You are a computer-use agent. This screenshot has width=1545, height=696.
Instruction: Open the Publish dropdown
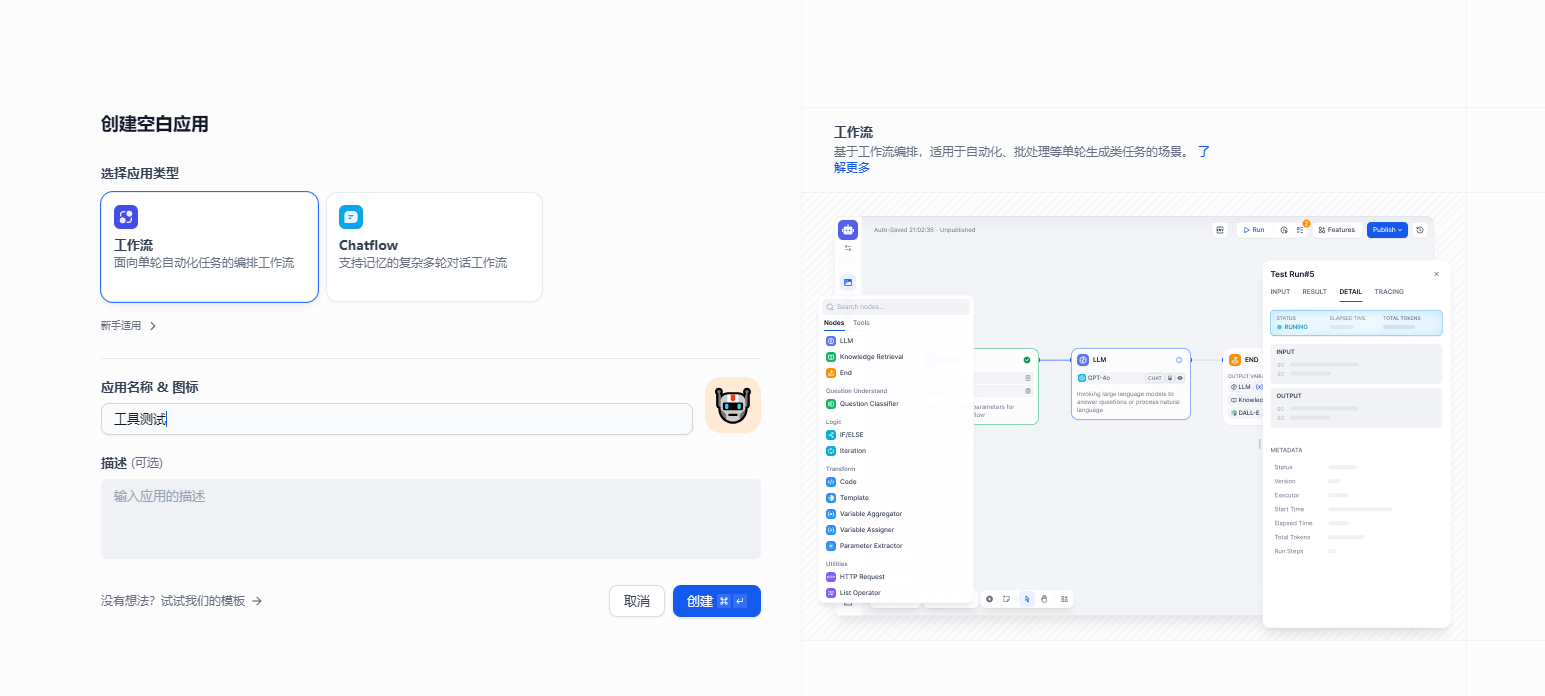[x=1386, y=229]
